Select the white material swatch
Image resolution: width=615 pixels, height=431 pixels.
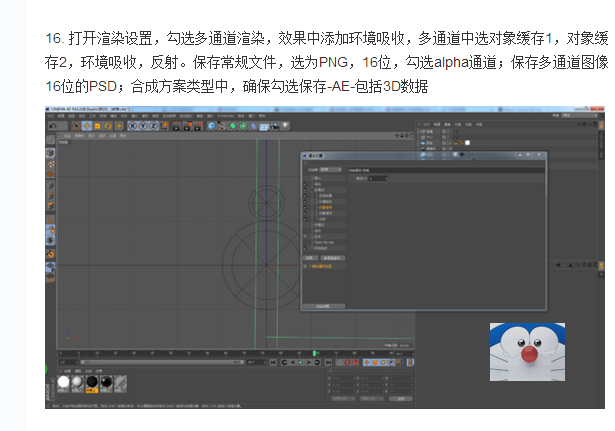[63, 382]
